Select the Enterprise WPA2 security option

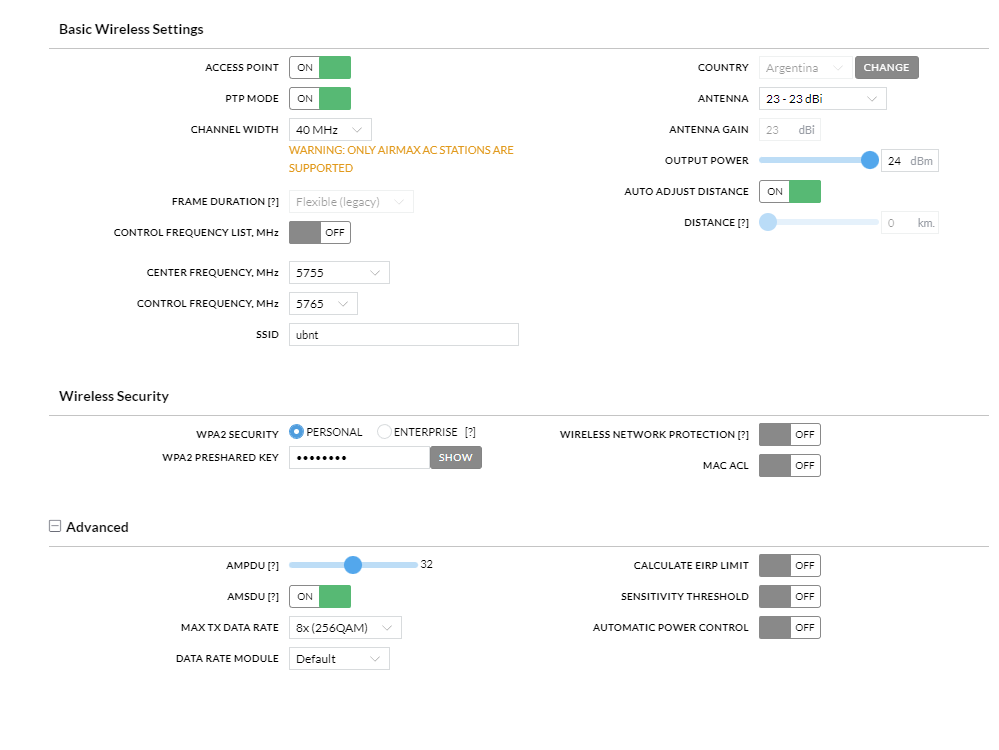pos(385,432)
